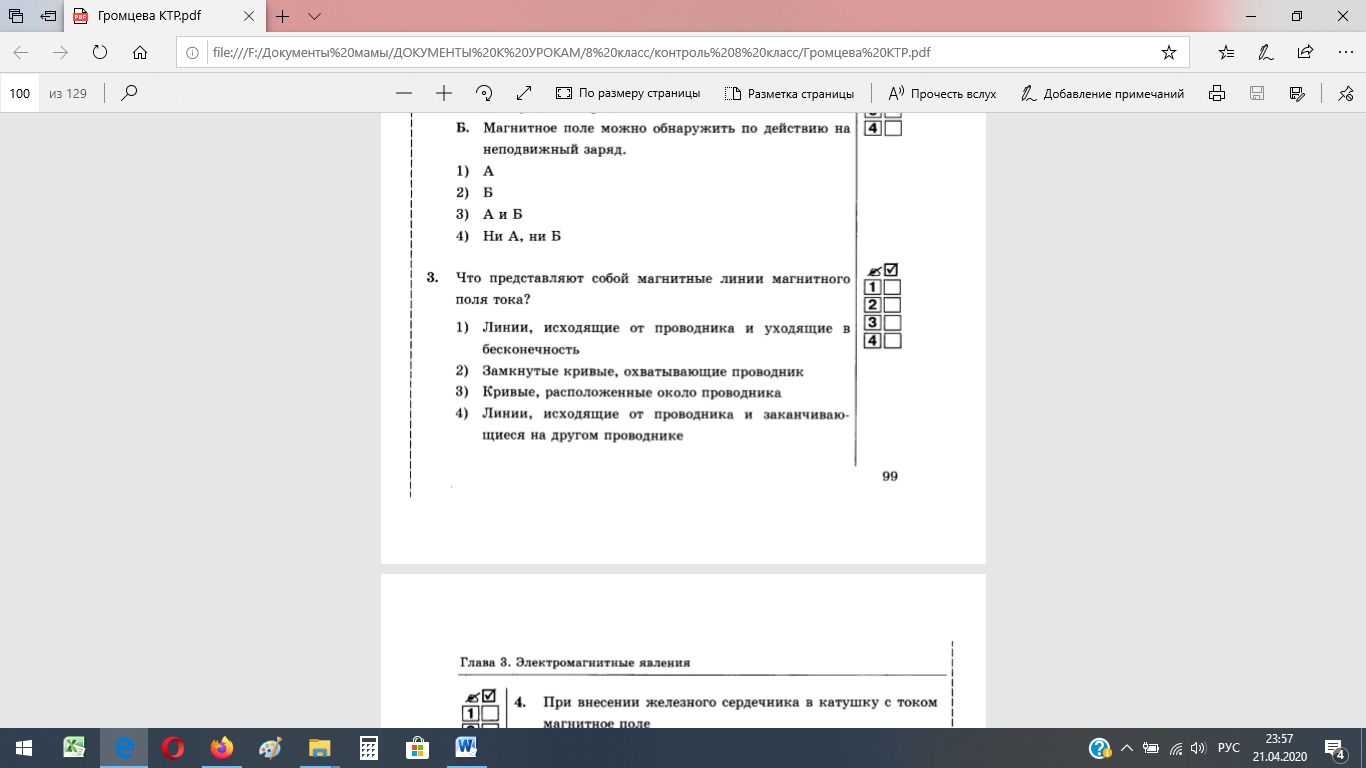This screenshot has height=768, width=1366.
Task: Check answer box 1 for question 3
Action: [x=893, y=287]
